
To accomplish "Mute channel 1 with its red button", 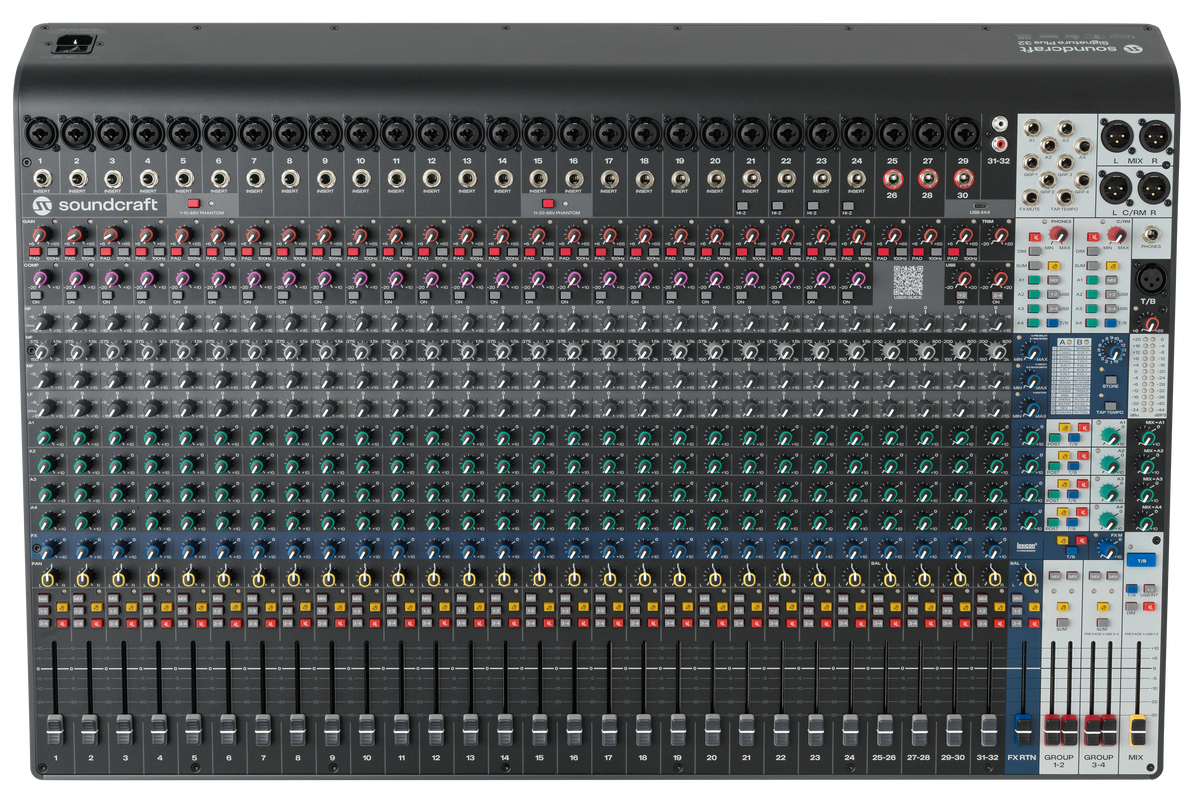I will pos(62,623).
